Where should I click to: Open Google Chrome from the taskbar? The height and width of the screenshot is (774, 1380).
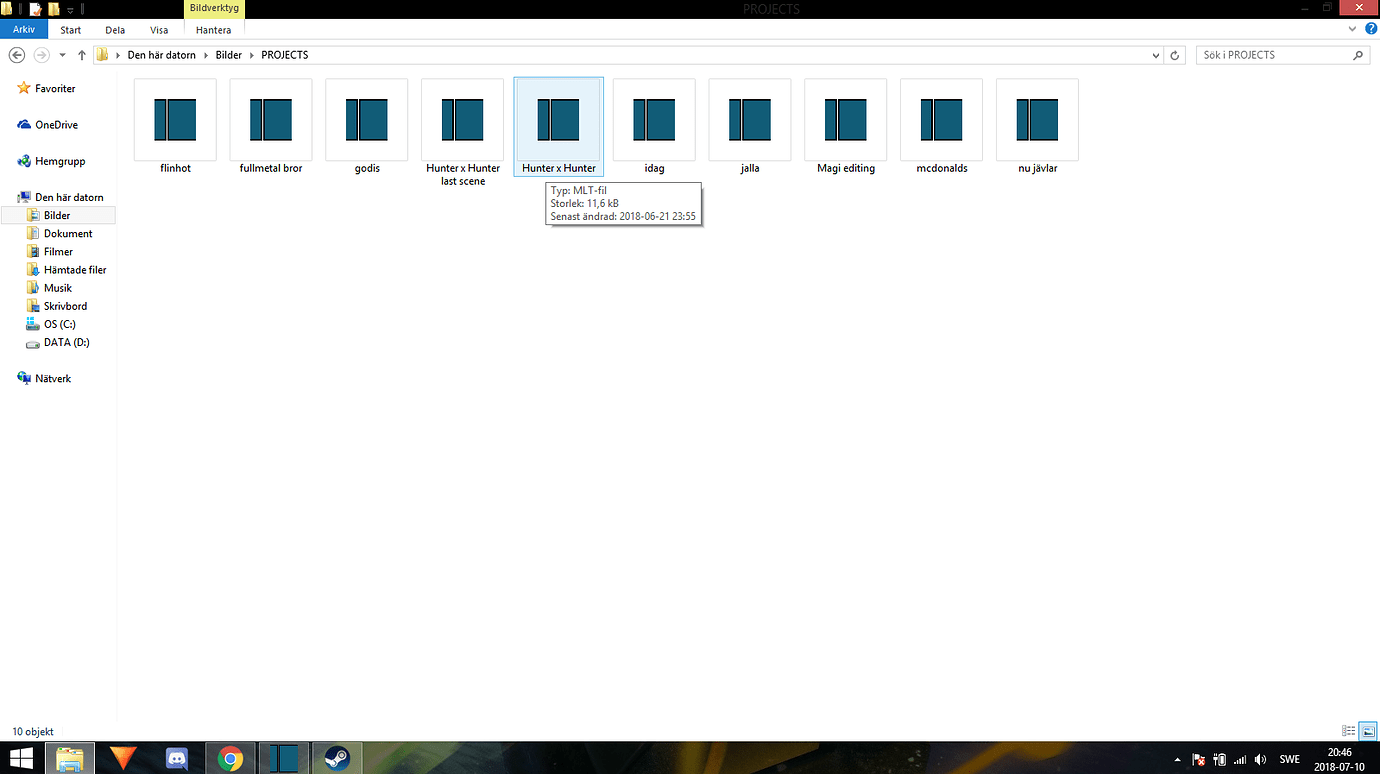230,758
